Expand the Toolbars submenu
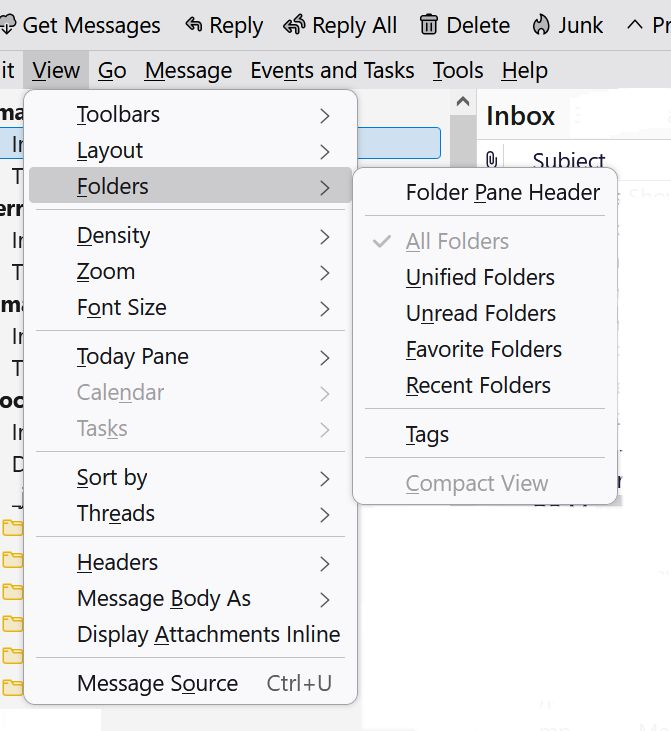671x731 pixels. tap(190, 115)
